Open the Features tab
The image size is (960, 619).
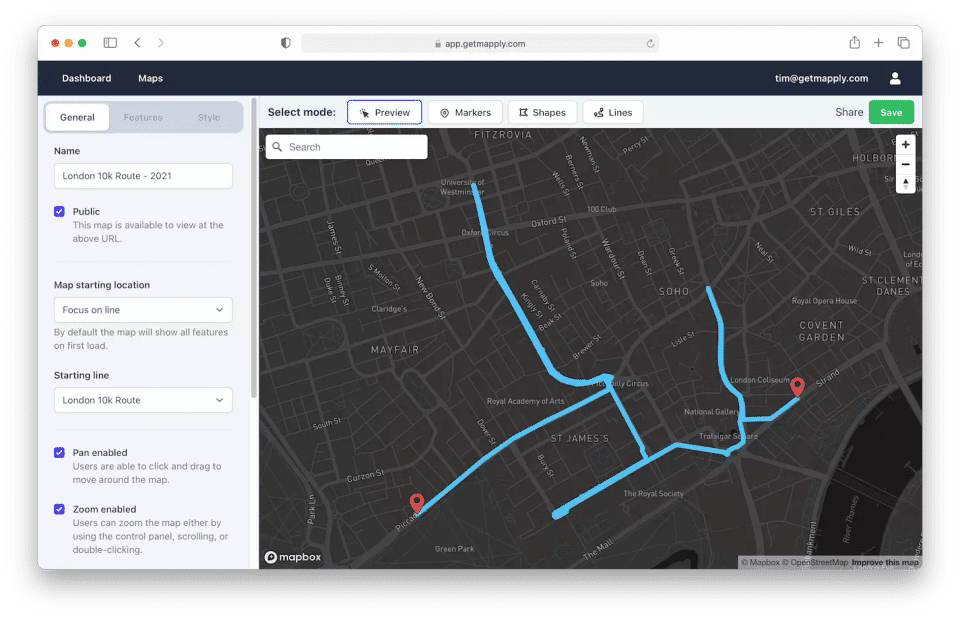[x=143, y=118]
